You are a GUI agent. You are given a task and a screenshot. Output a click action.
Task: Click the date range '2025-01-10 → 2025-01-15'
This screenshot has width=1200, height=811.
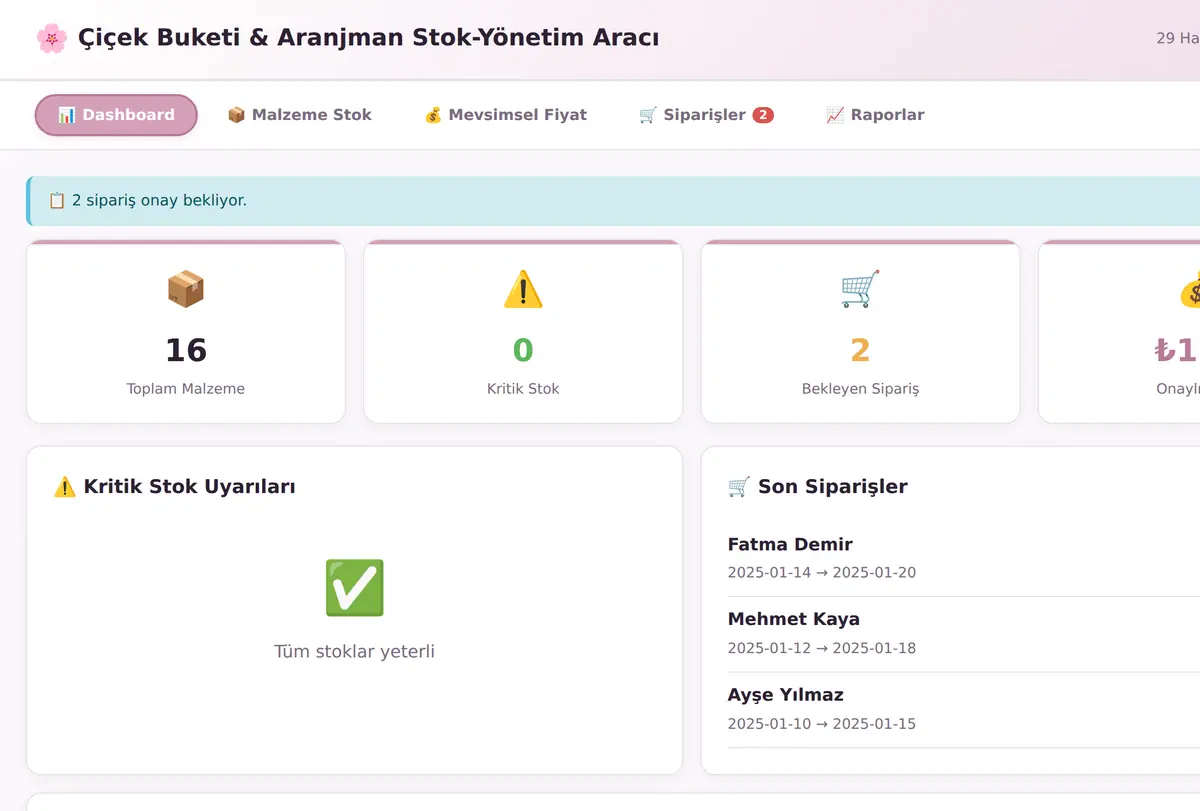point(822,724)
